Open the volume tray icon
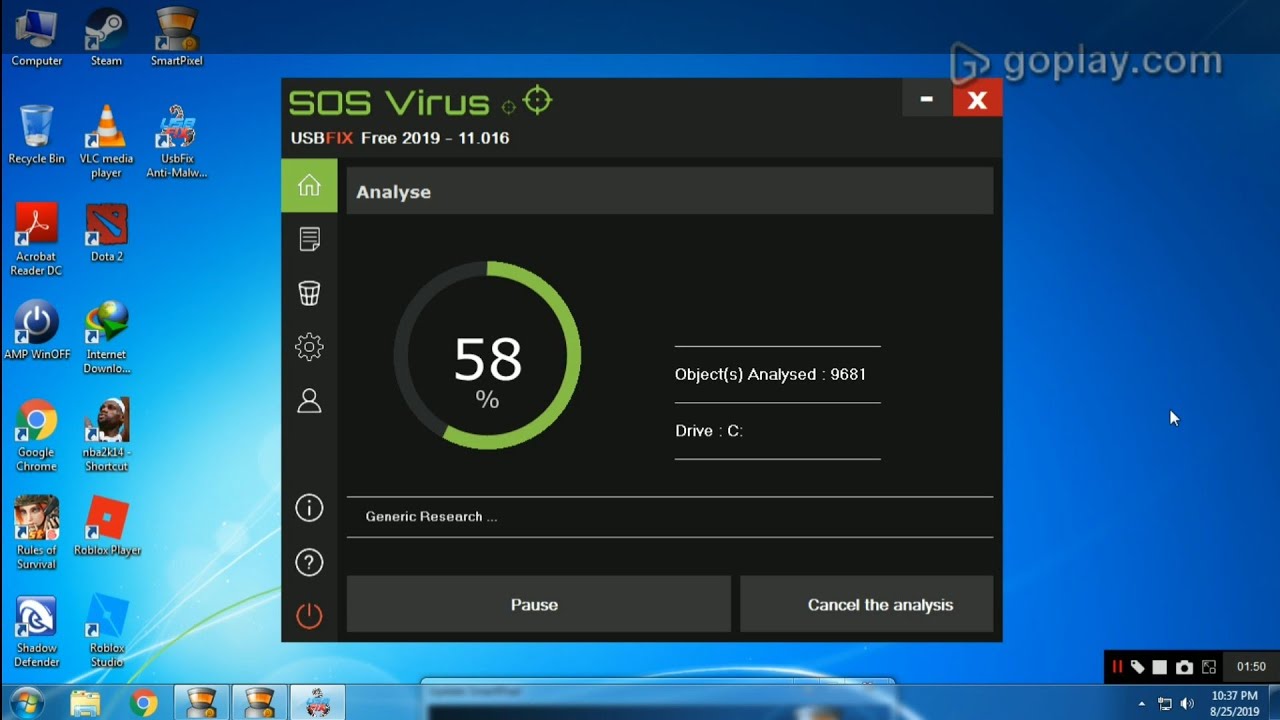 [1187, 704]
